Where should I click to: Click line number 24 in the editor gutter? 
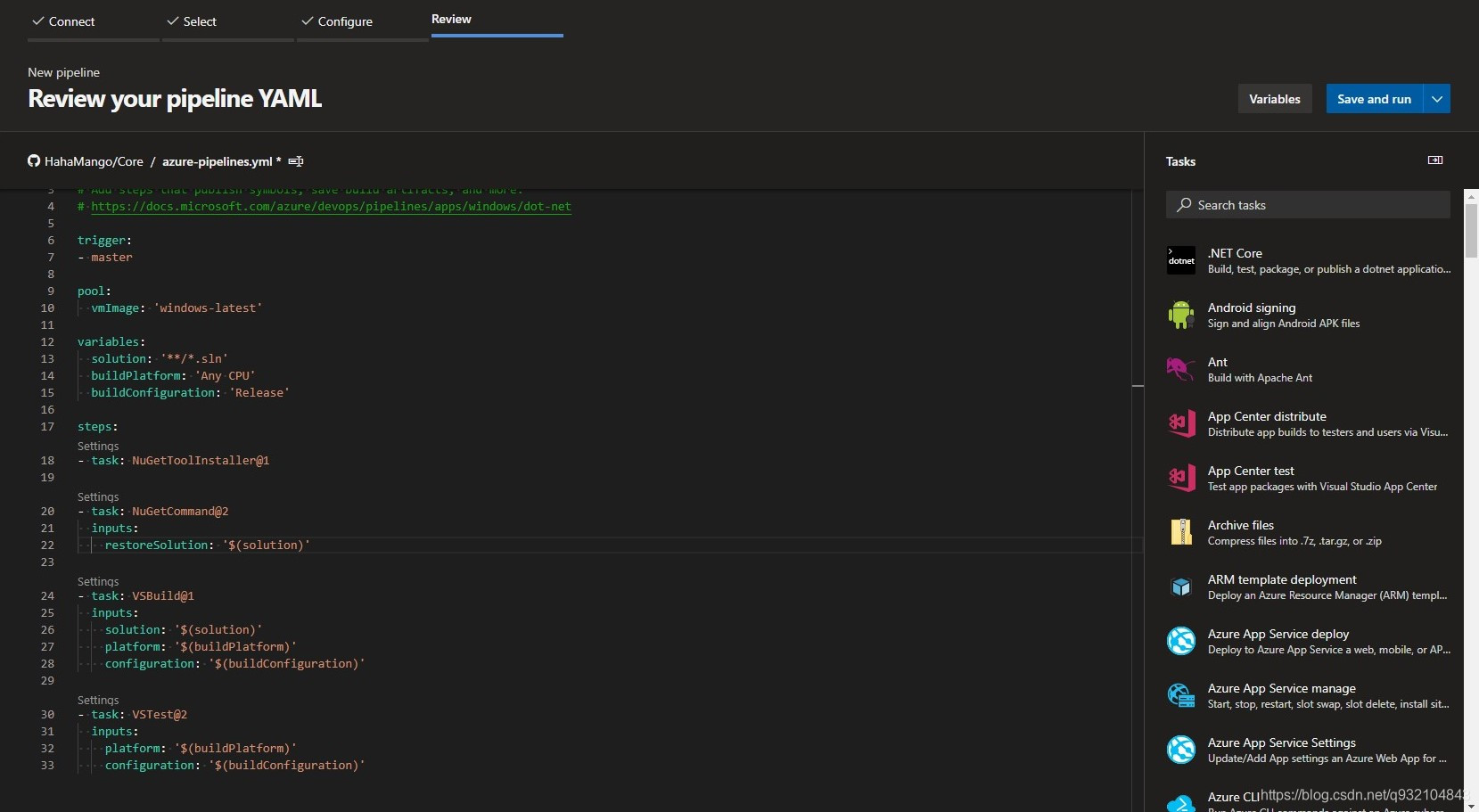(x=47, y=595)
